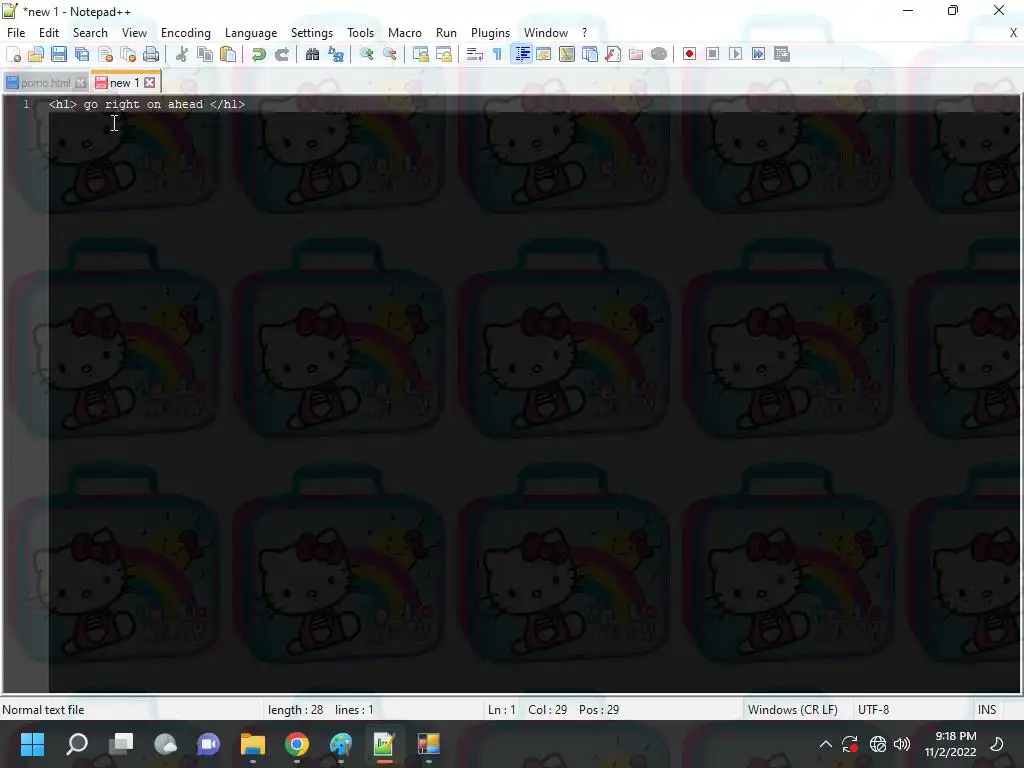Open the File menu
The image size is (1024, 768).
pyautogui.click(x=16, y=33)
